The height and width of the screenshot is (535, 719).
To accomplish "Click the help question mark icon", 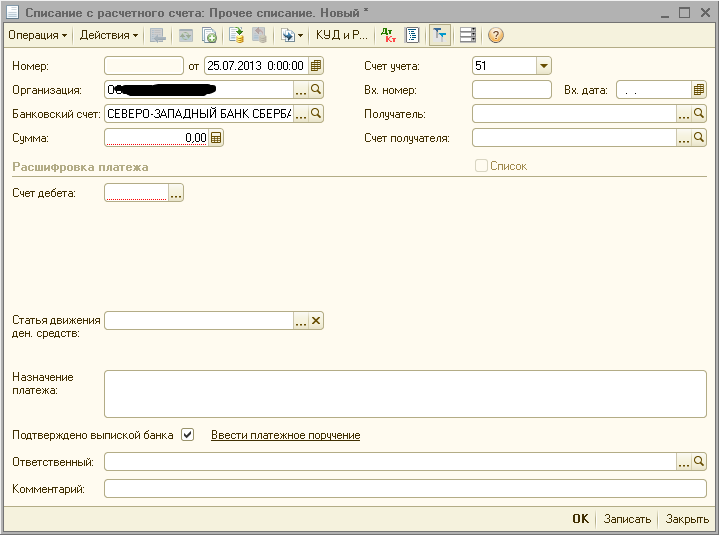I will [x=495, y=35].
